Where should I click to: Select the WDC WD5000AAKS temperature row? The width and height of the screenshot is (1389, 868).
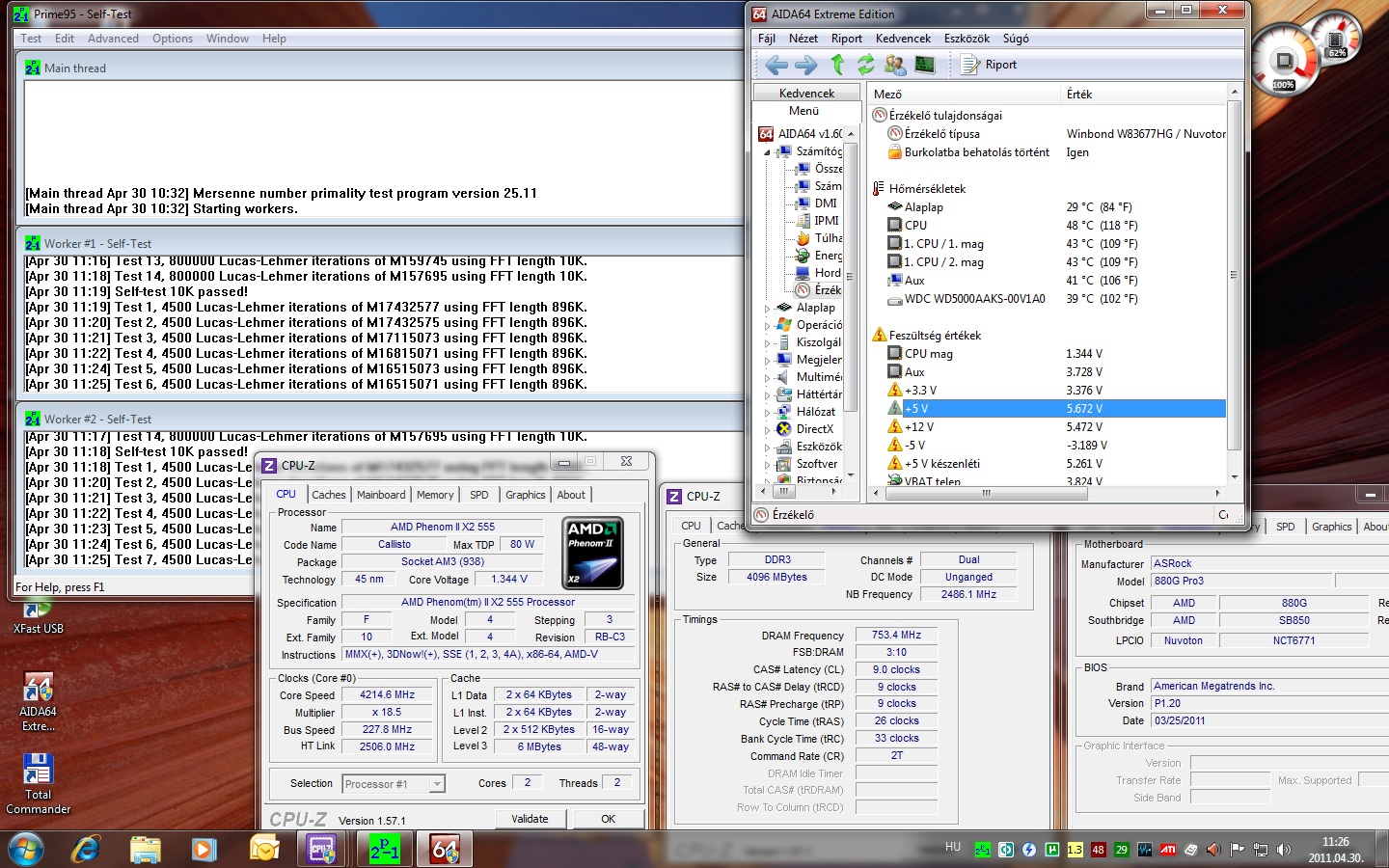point(1055,299)
